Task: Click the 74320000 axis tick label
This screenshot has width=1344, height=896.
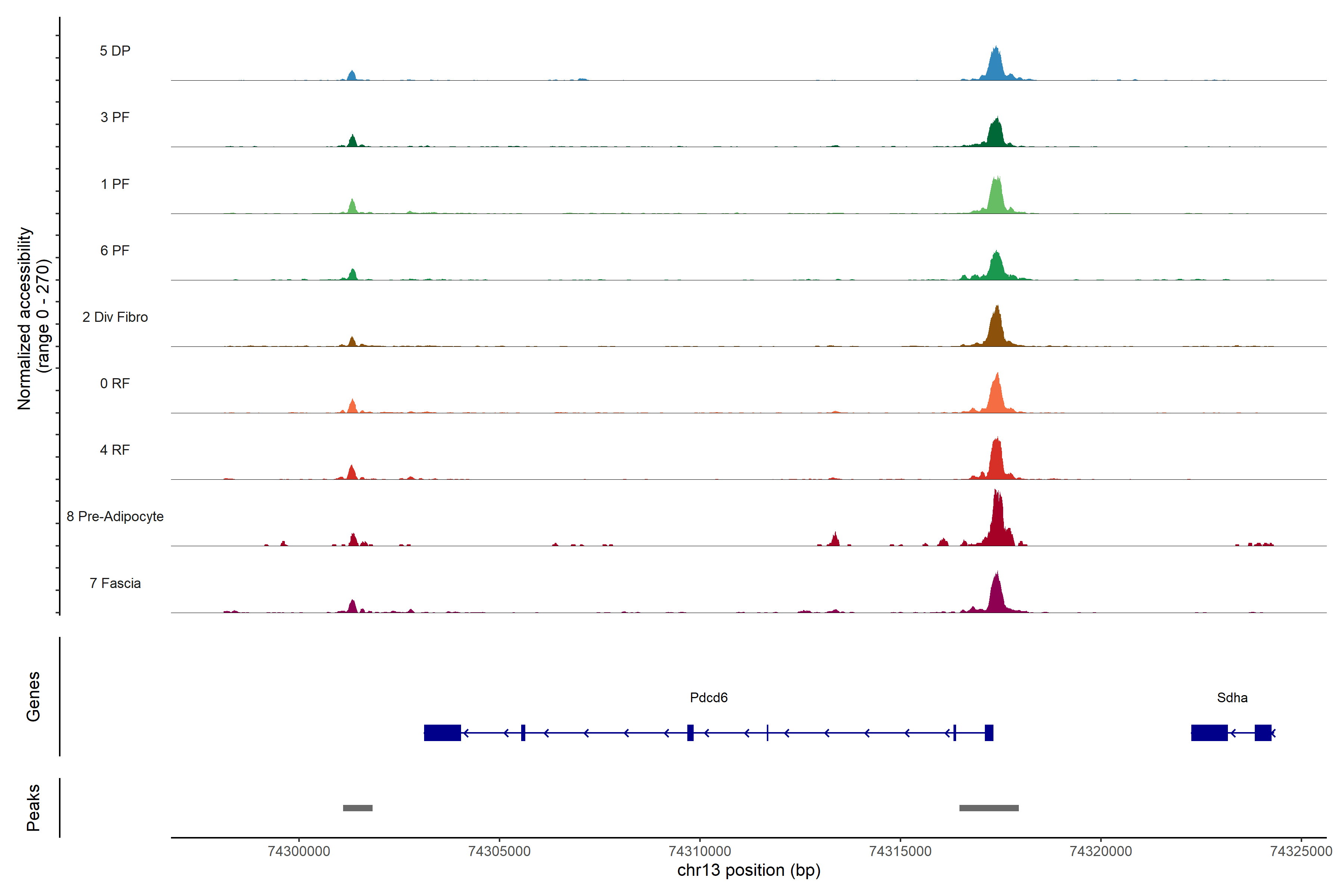Action: pos(1101,852)
